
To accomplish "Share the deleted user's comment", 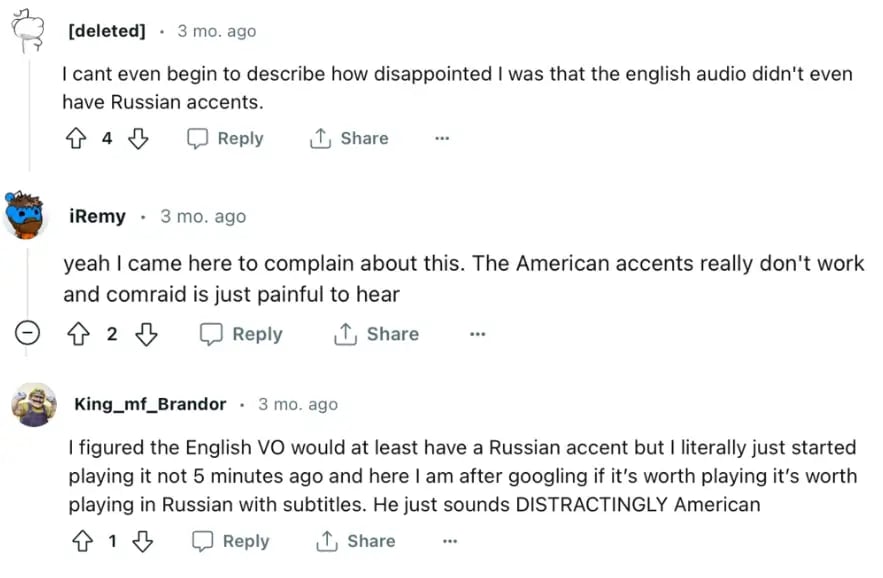I will (x=349, y=139).
